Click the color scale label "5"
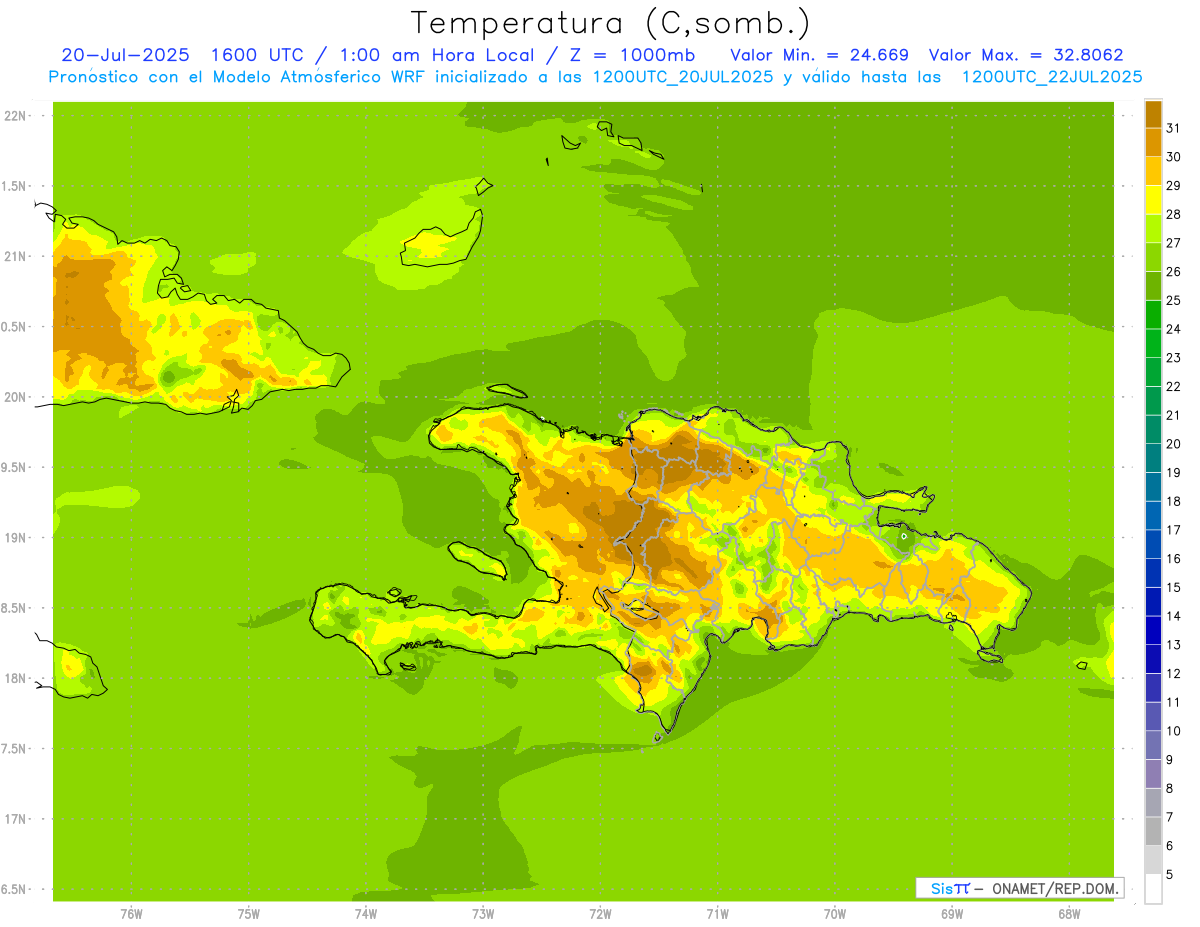This screenshot has height=927, width=1200. tap(1171, 874)
